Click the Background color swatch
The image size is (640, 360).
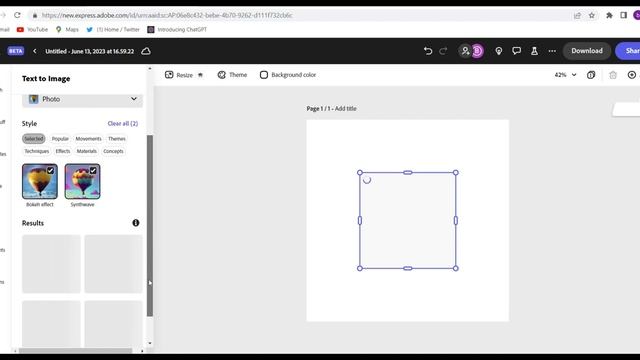(x=264, y=75)
